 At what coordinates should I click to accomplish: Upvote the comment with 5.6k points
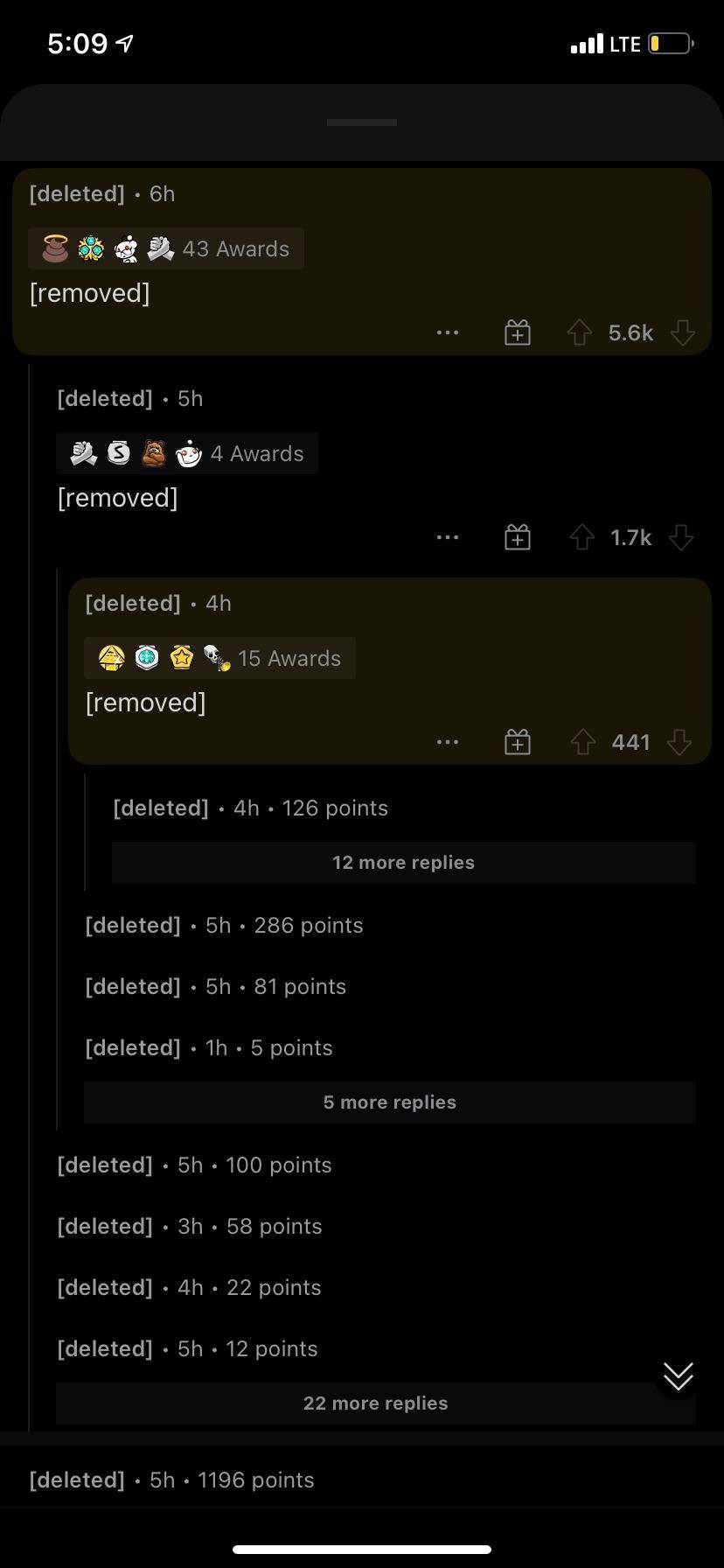tap(580, 332)
